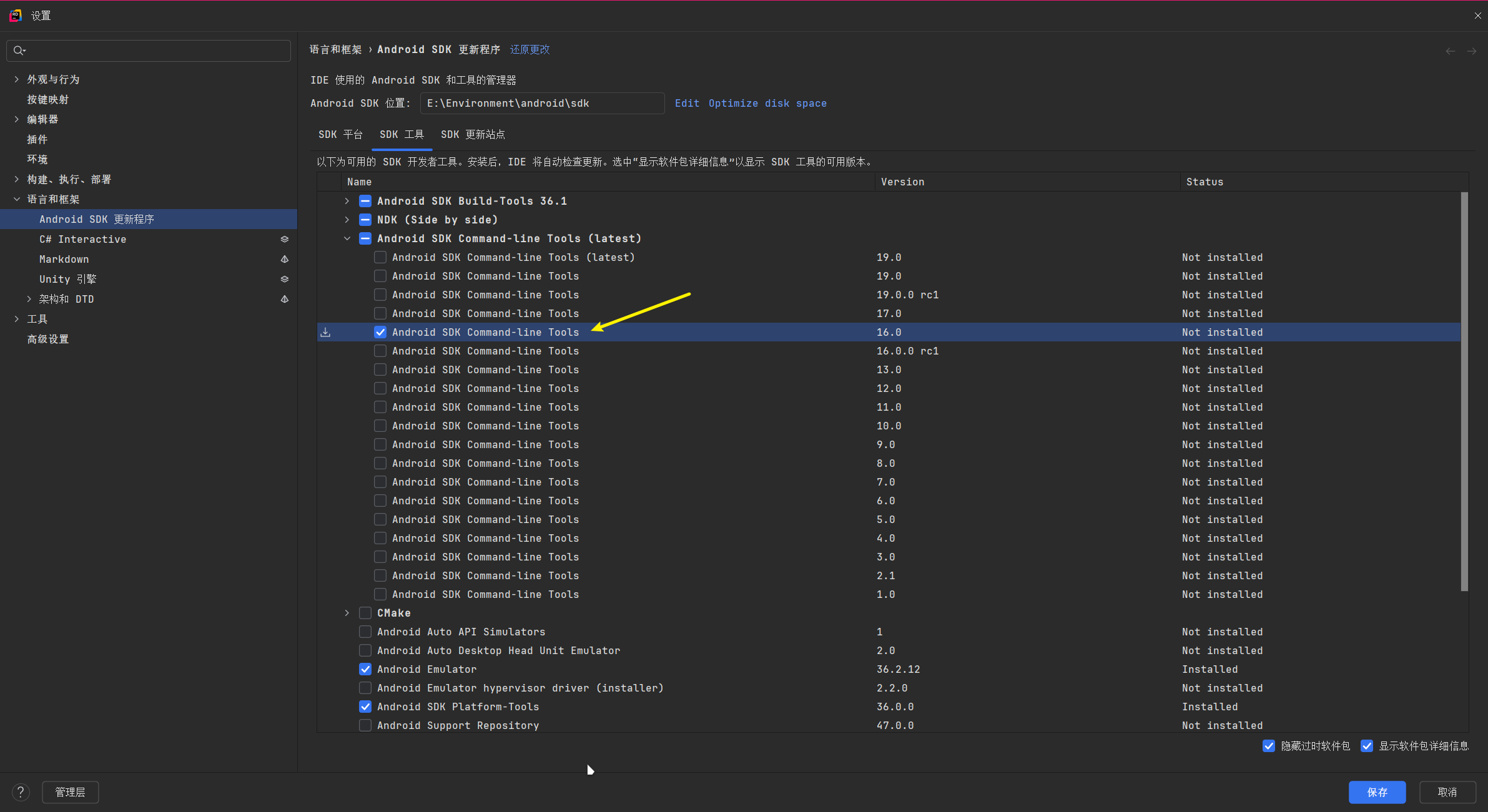Click the SDK tools list scrollbar

[1464, 391]
